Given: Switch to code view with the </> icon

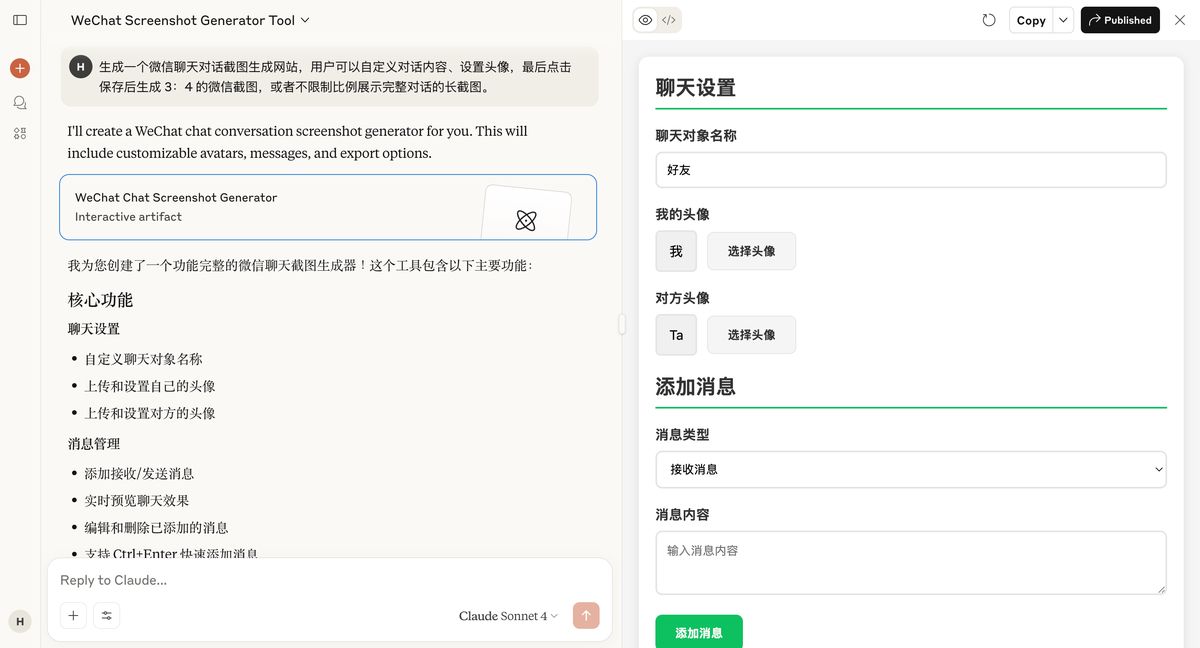Looking at the screenshot, I should tap(668, 19).
